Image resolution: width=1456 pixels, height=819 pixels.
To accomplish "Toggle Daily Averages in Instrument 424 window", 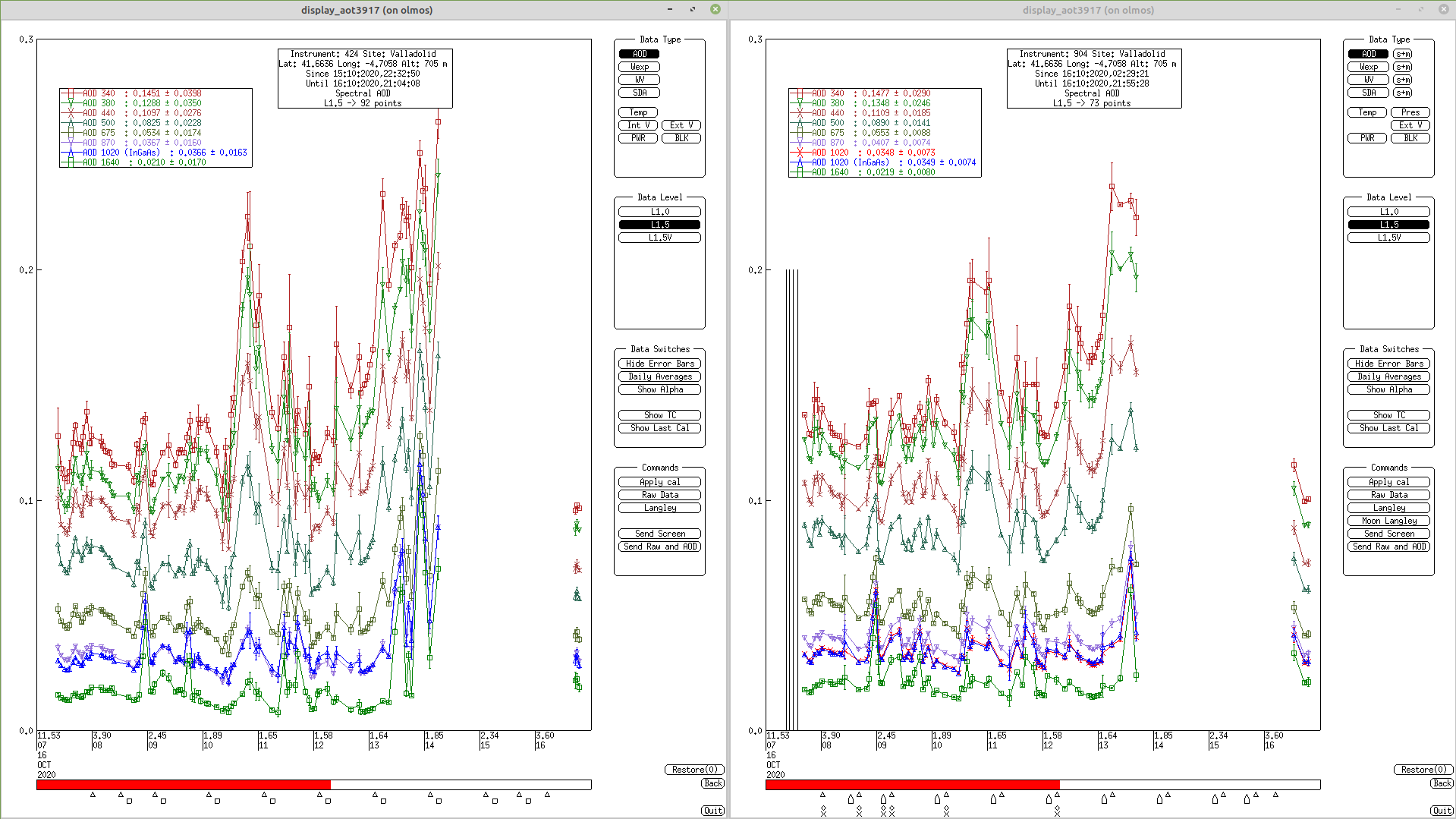I will (659, 376).
